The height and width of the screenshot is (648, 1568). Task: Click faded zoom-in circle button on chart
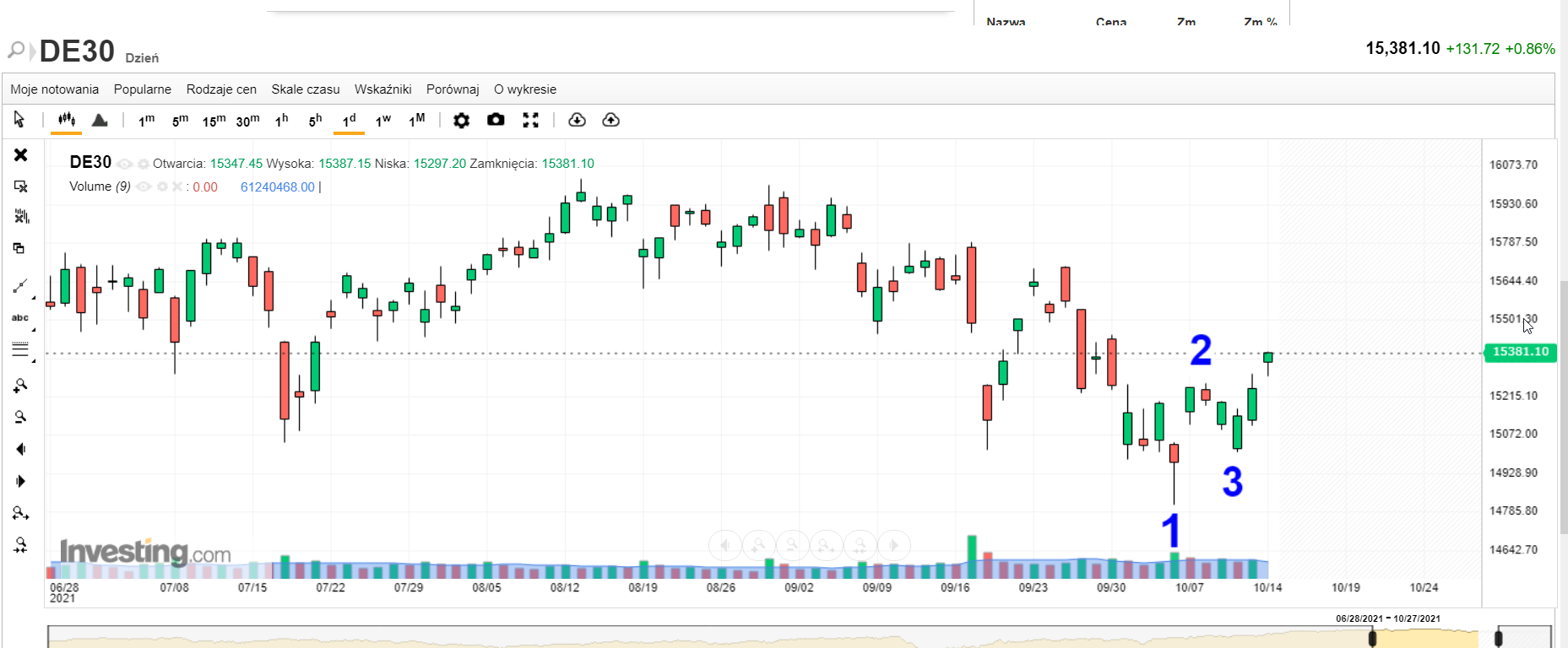[759, 545]
